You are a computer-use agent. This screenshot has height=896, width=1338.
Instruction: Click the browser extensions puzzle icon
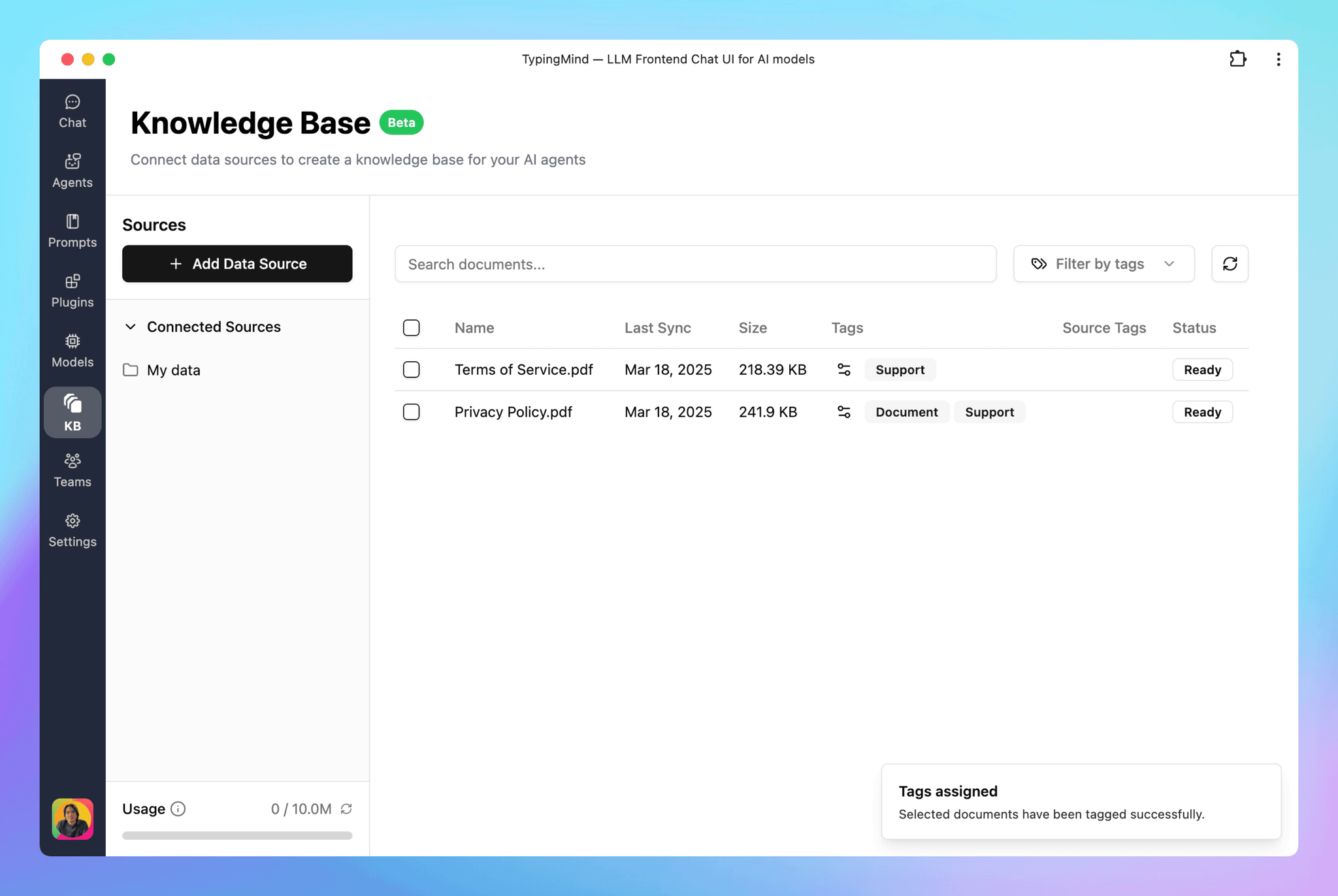[x=1239, y=59]
